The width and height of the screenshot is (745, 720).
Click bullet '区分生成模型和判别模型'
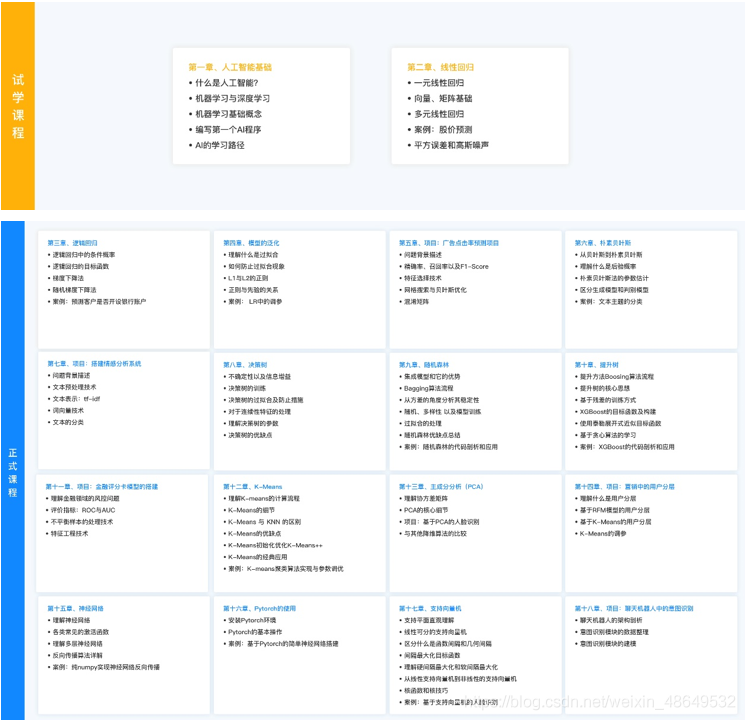click(614, 290)
